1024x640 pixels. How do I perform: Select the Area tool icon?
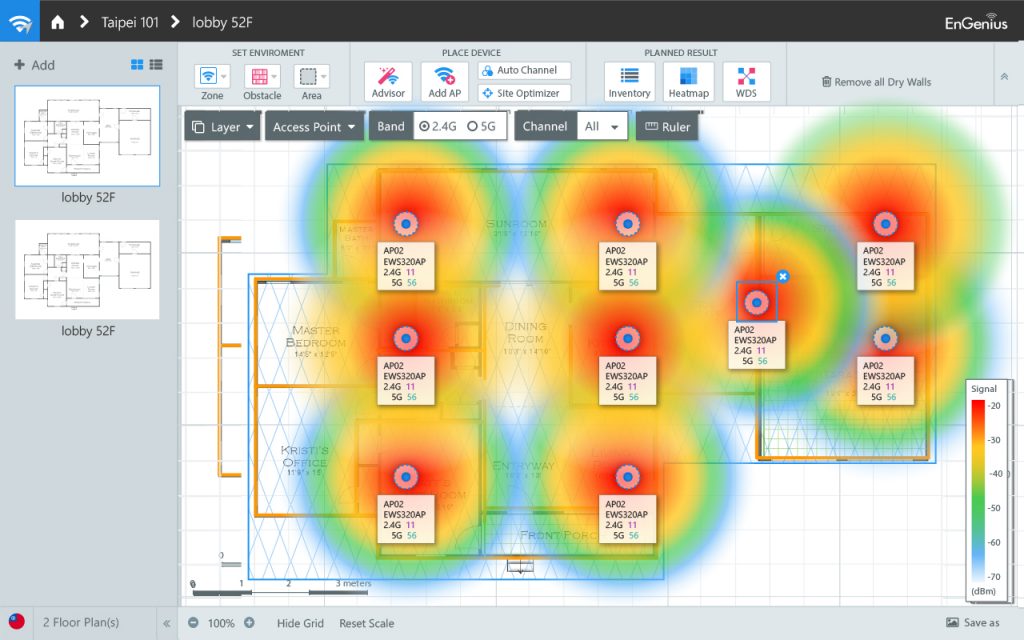click(308, 76)
